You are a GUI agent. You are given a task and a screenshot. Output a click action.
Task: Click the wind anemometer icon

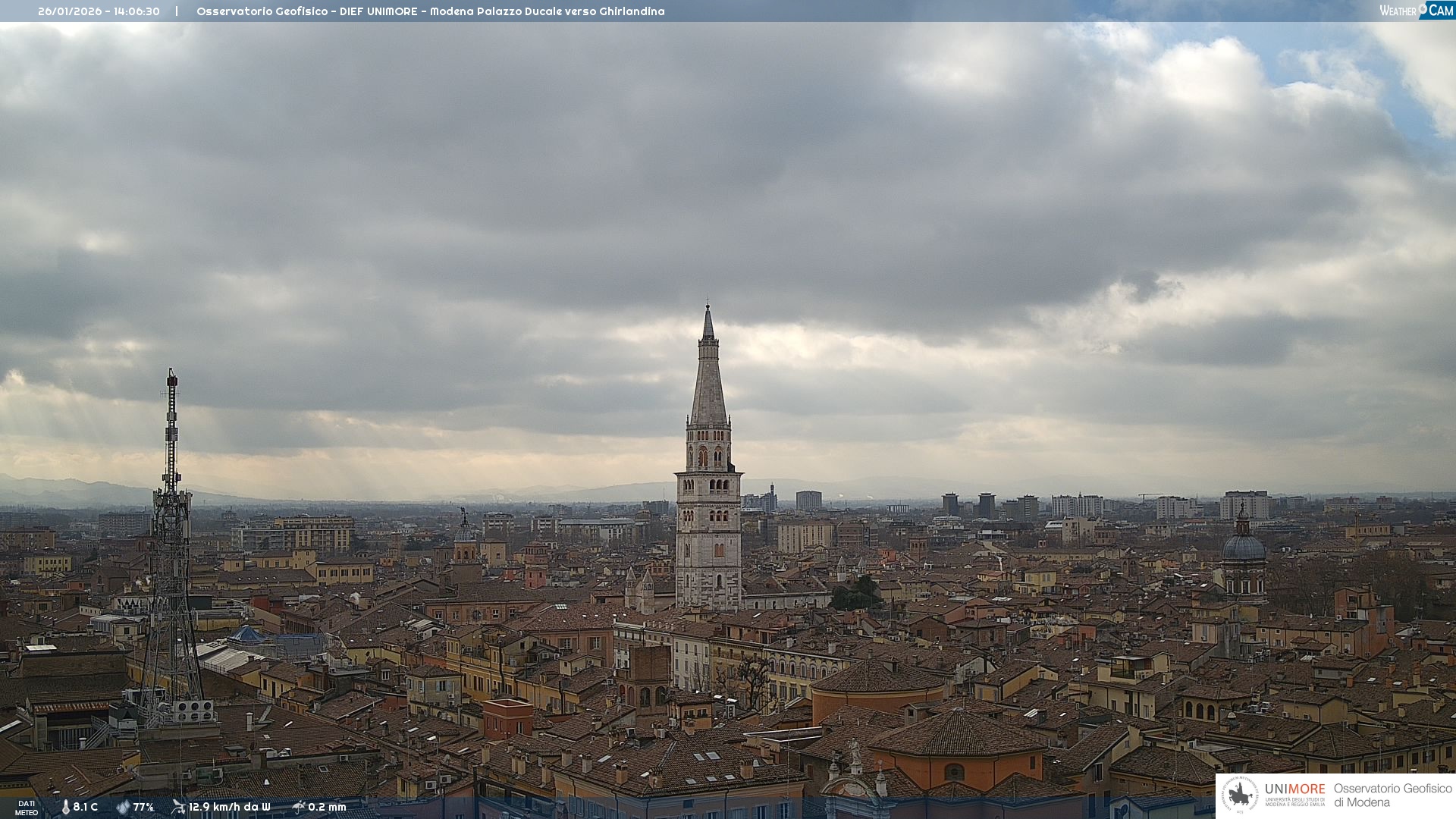tap(178, 807)
